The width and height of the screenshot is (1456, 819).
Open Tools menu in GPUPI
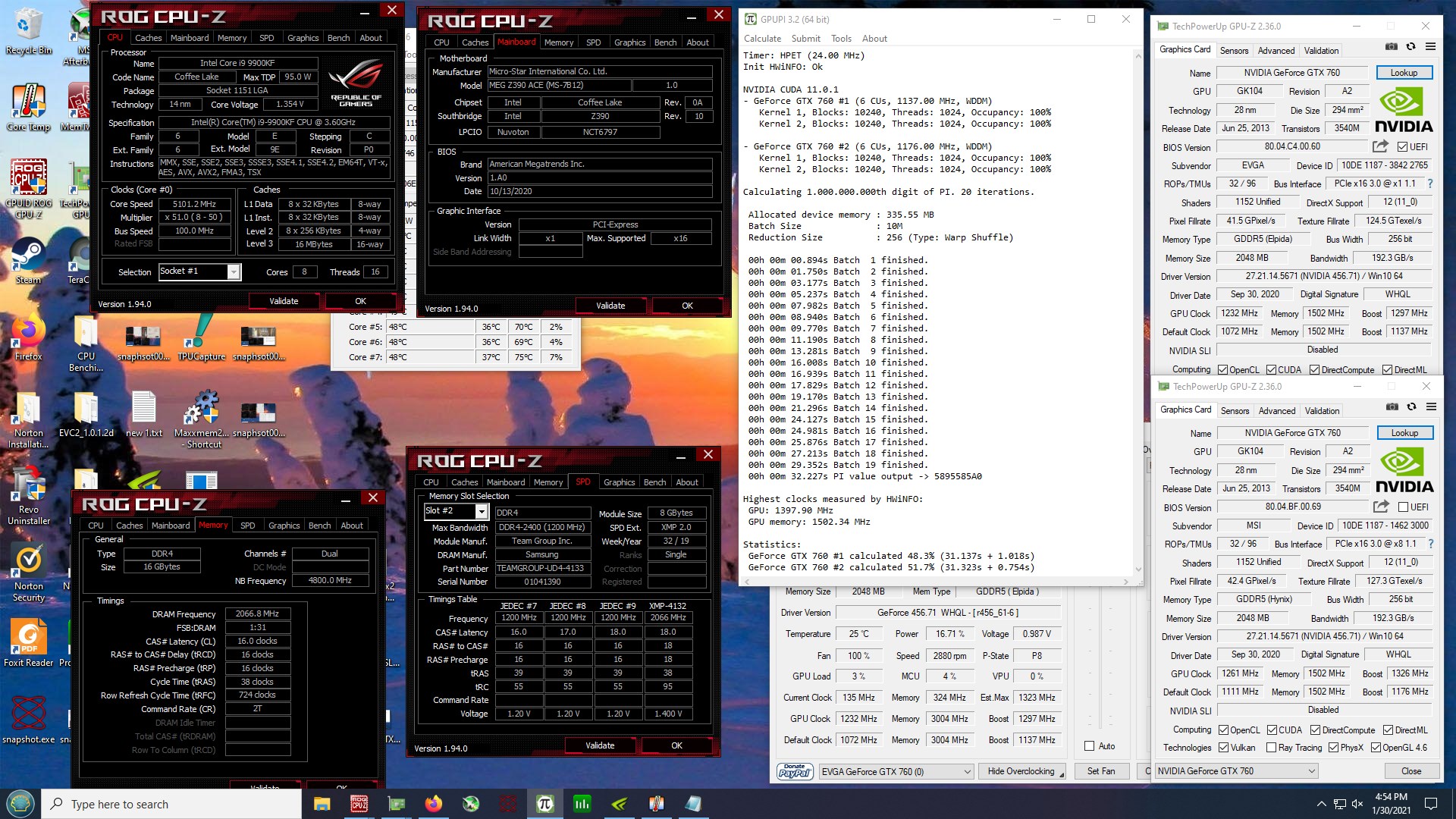click(841, 39)
